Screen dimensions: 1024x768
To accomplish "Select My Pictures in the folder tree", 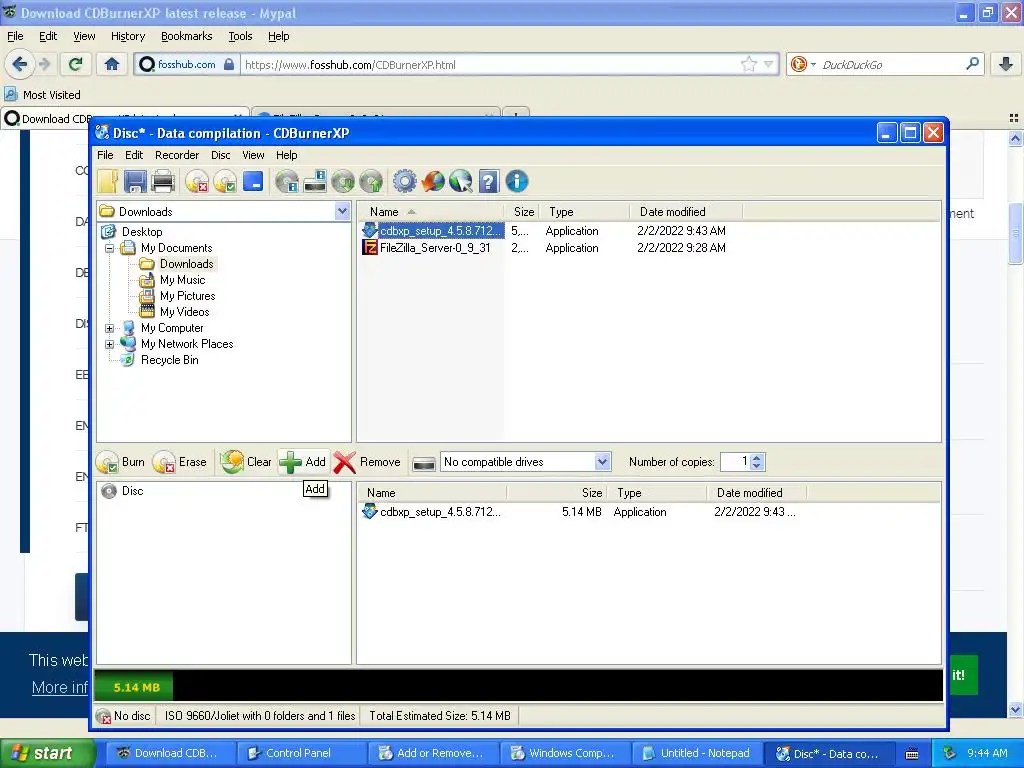I will 187,296.
